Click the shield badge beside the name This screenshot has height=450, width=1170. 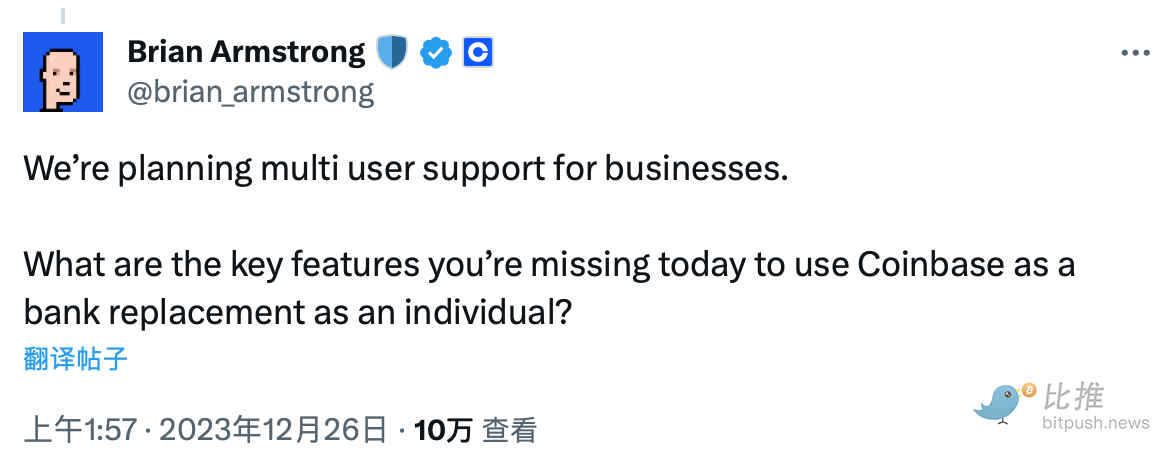[391, 52]
